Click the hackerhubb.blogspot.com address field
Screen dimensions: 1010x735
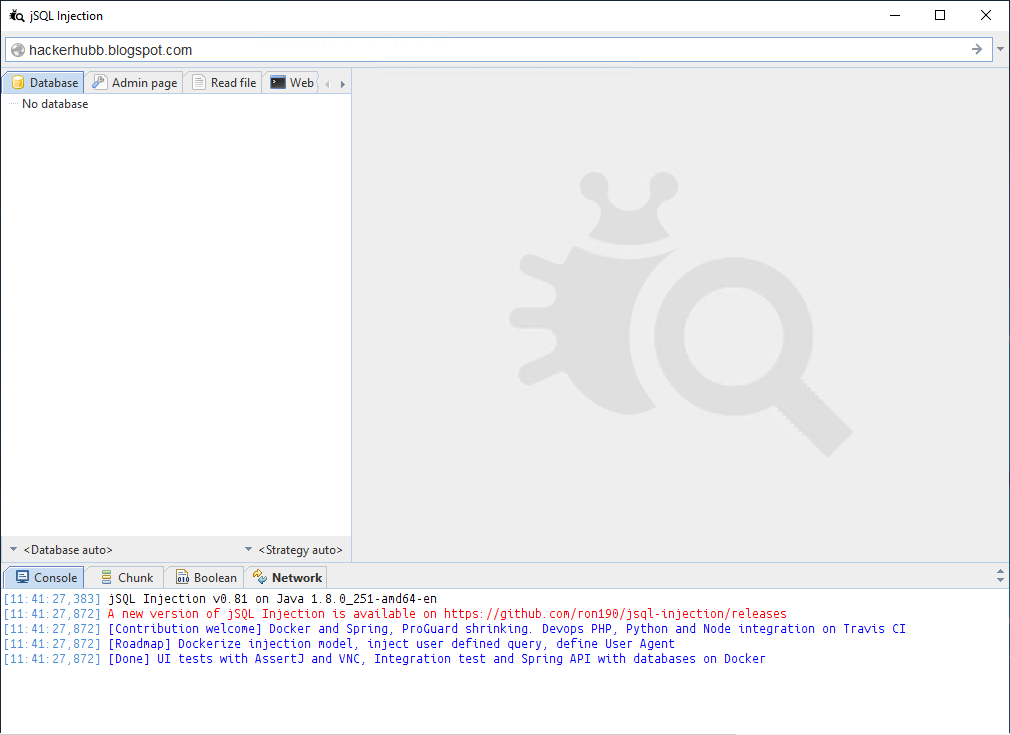[497, 50]
